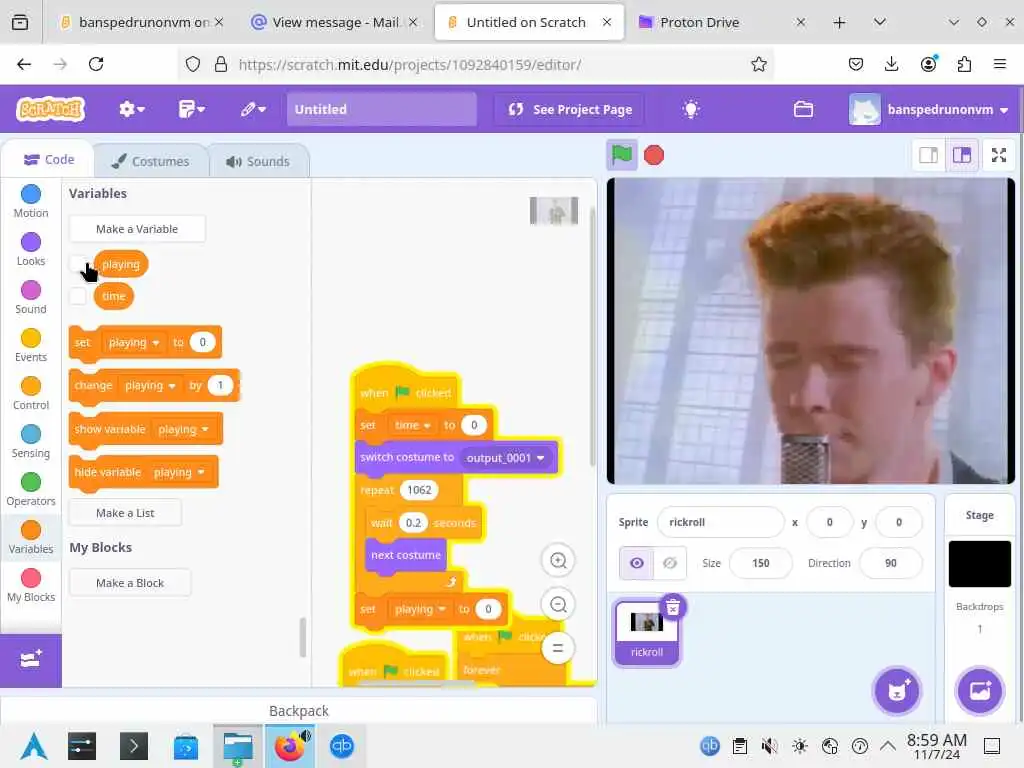Click the Tutorials lightbulb icon

[x=691, y=109]
